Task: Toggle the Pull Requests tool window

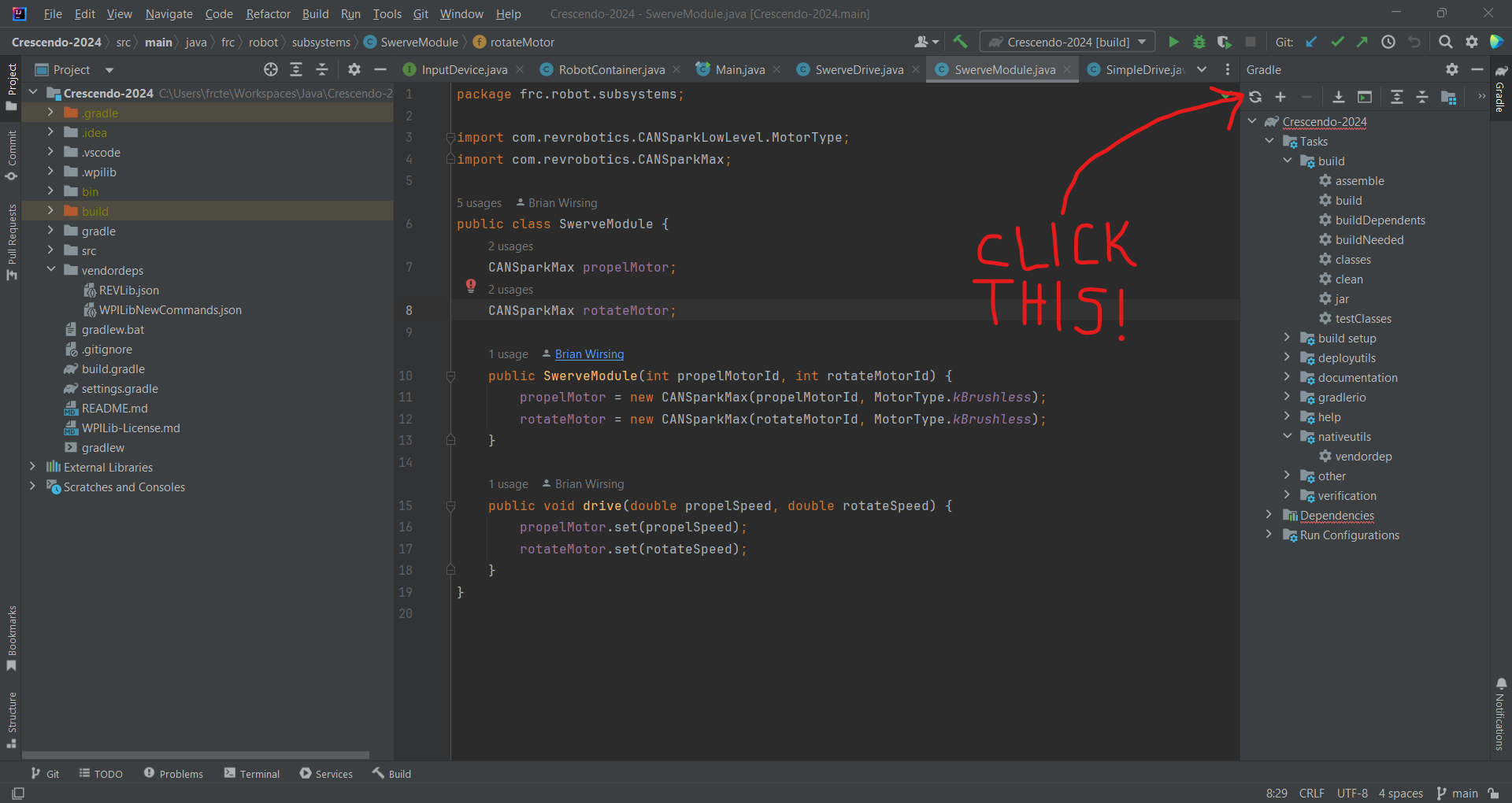Action: point(11,242)
